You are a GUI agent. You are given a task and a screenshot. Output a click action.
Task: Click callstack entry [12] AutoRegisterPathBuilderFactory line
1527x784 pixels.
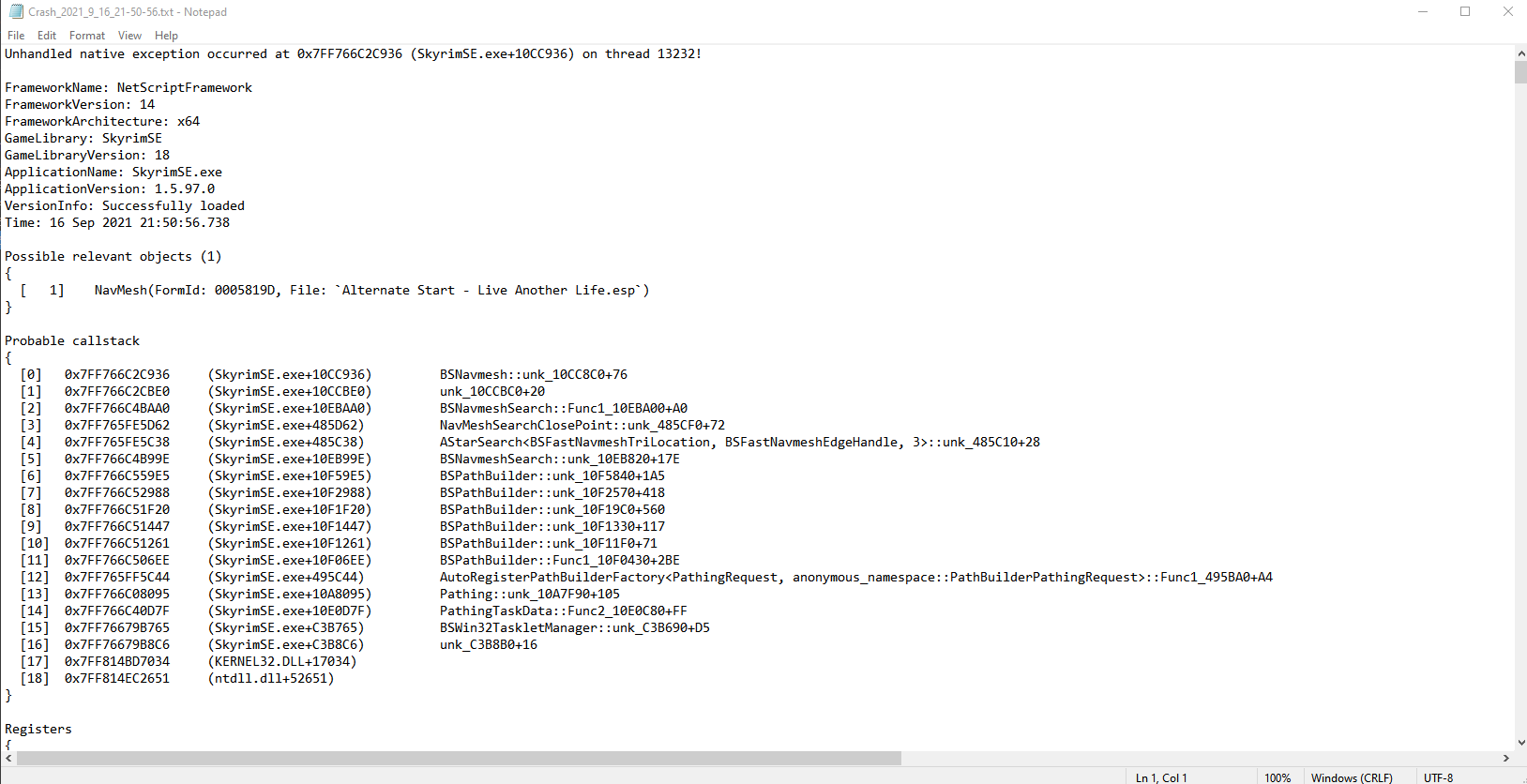(x=646, y=577)
